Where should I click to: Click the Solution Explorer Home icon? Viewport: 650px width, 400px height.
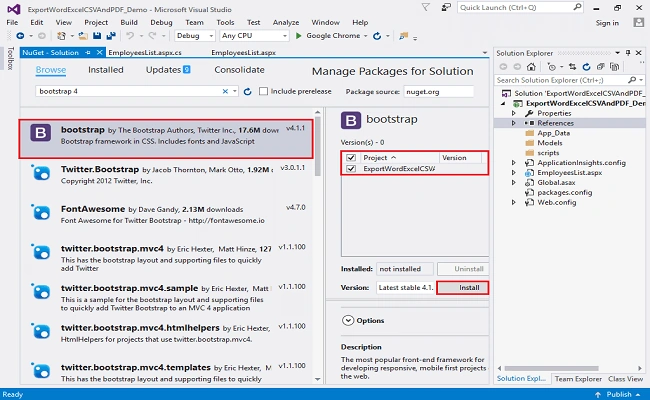[531, 67]
